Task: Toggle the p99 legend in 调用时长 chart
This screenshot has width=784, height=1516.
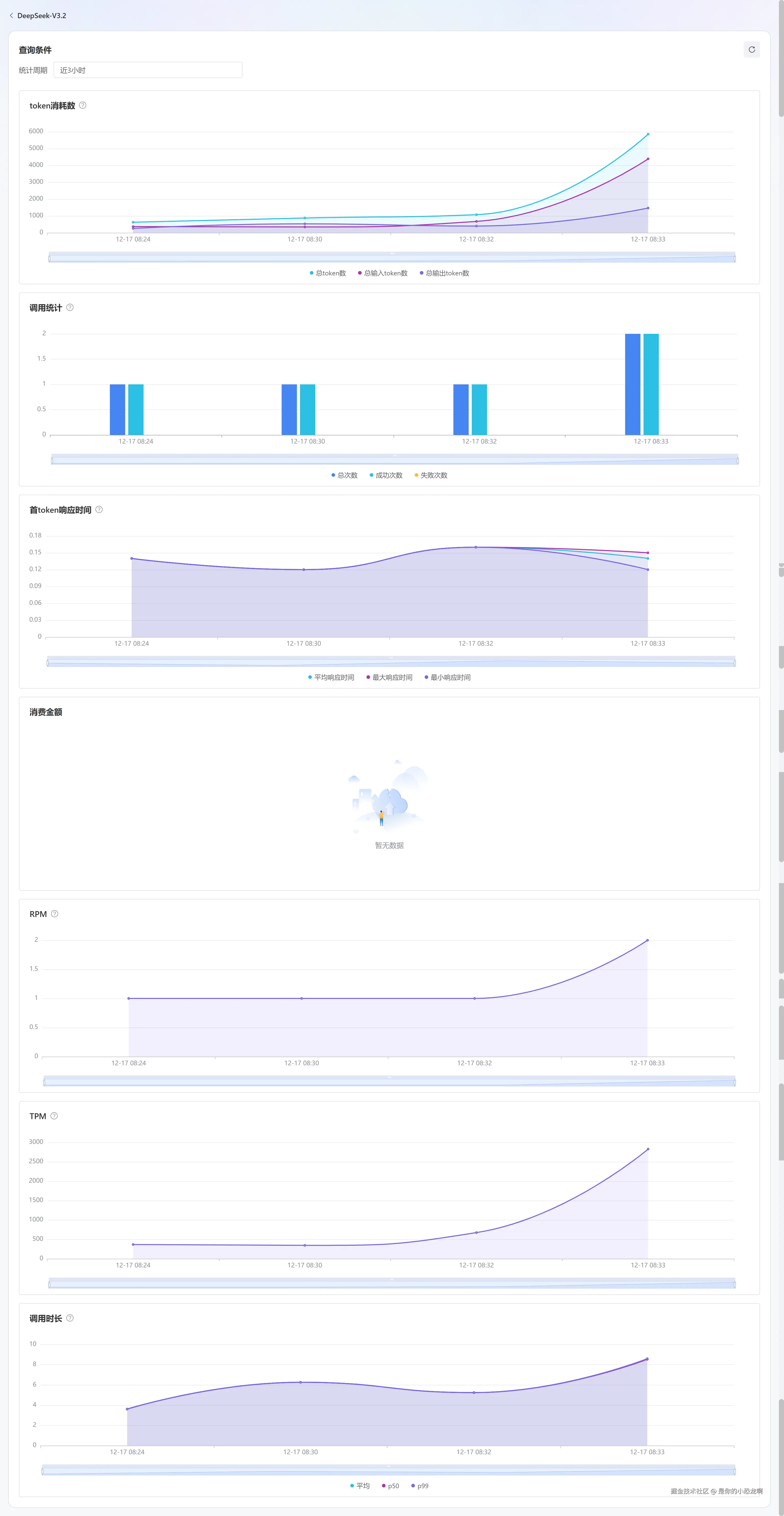Action: 420,1486
